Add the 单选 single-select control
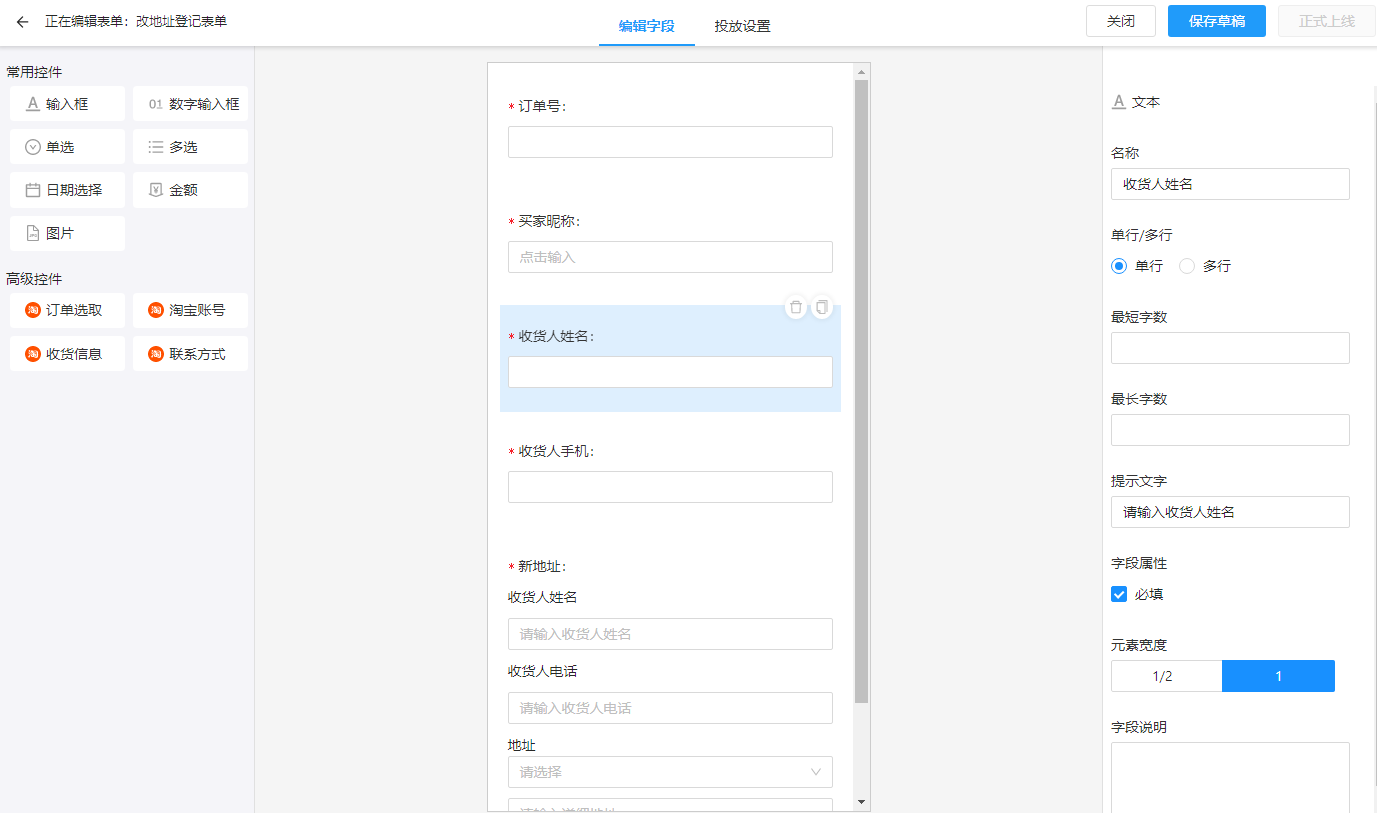Image resolution: width=1377 pixels, height=813 pixels. [67, 147]
